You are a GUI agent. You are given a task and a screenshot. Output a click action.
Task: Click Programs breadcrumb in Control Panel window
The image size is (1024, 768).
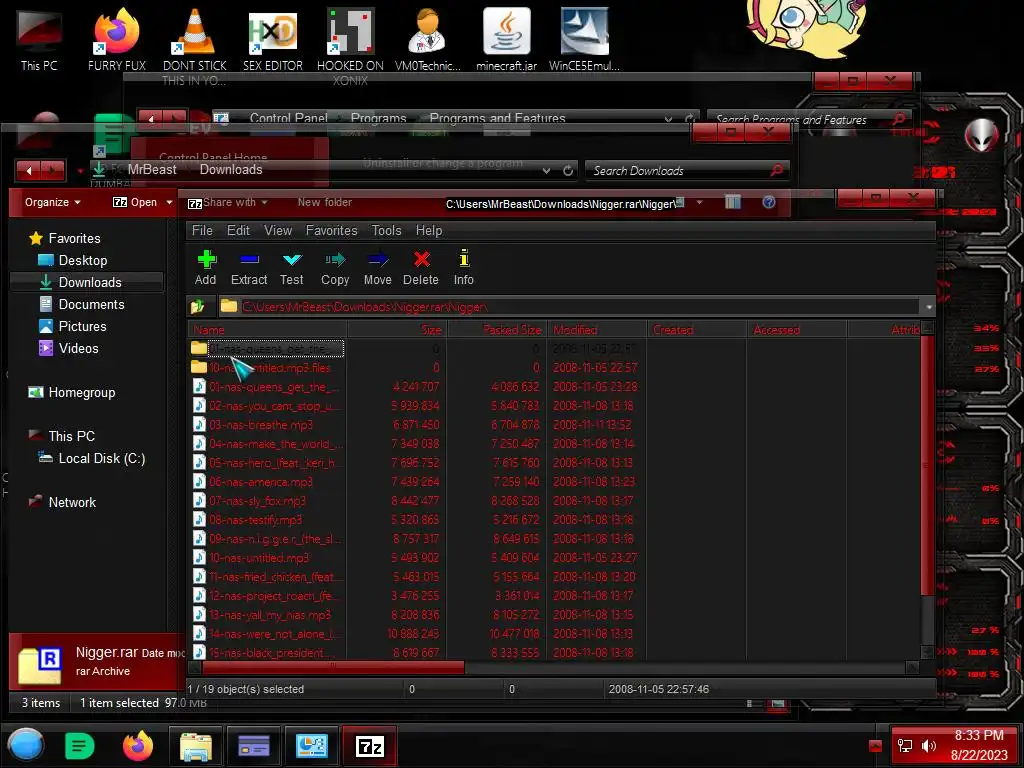point(379,118)
